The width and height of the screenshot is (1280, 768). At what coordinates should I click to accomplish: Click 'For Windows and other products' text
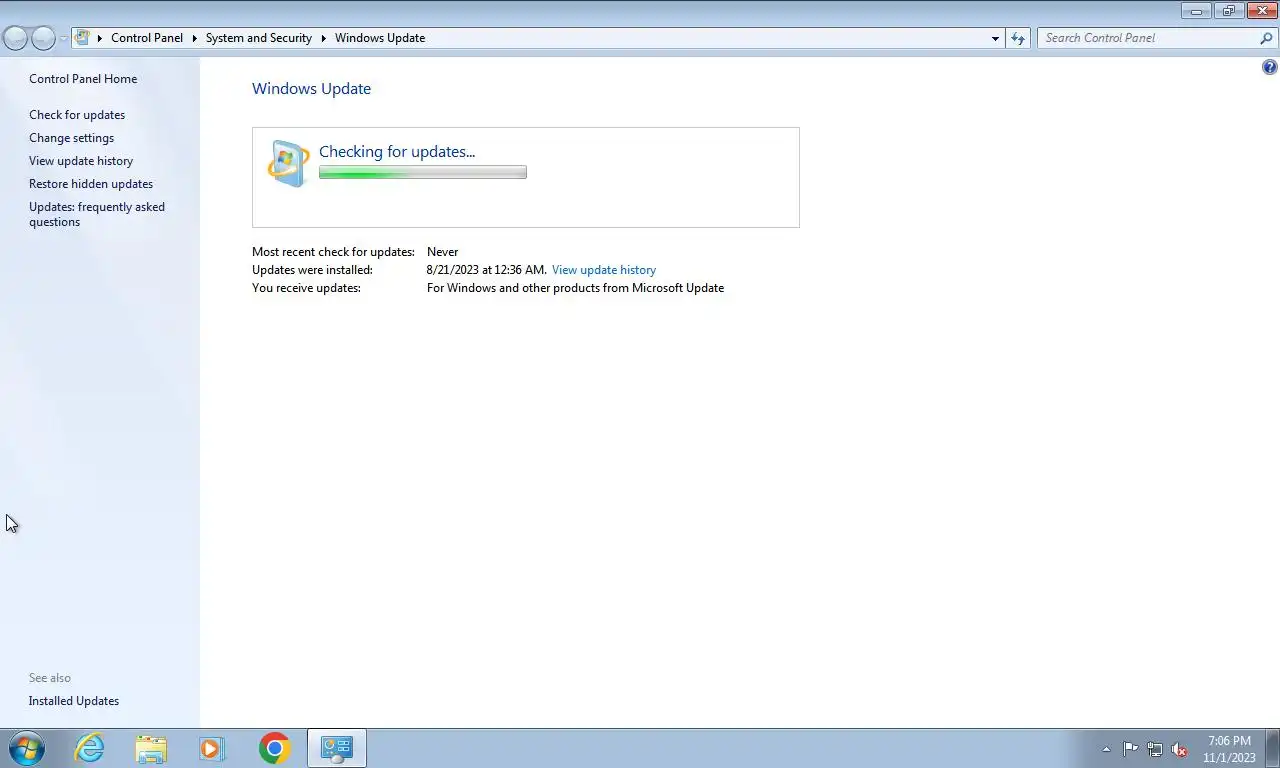(x=575, y=288)
